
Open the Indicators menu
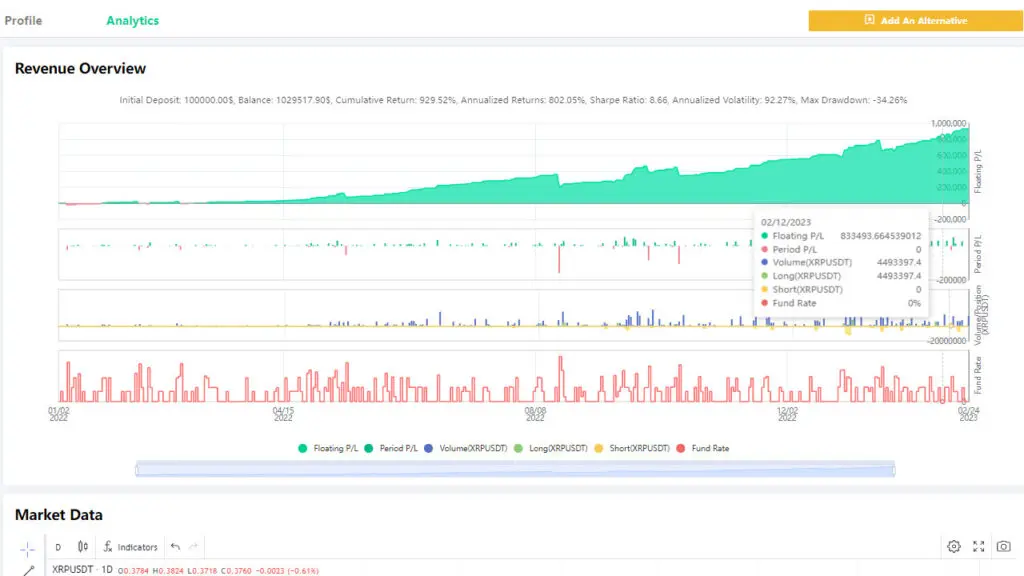point(129,547)
